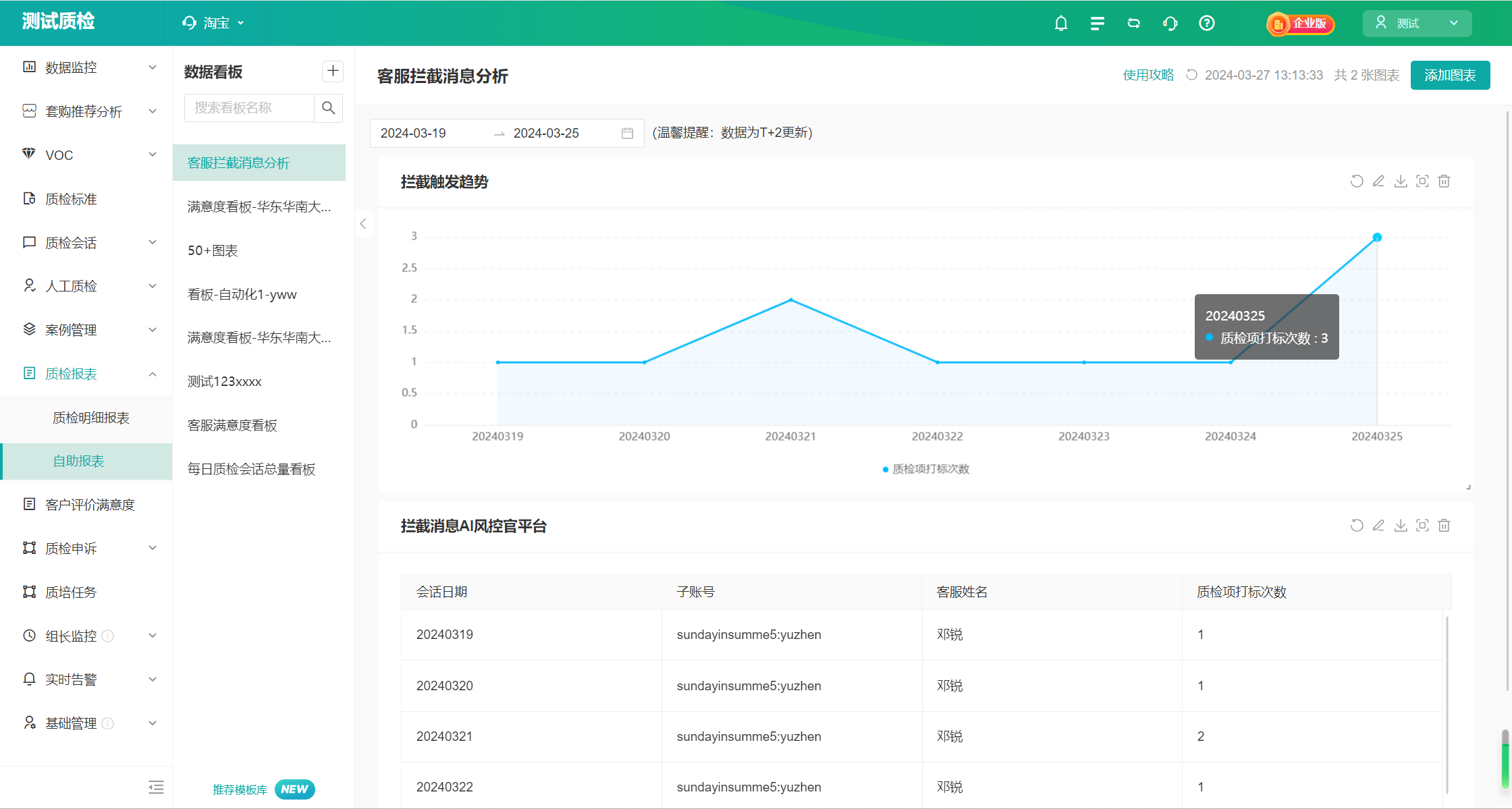This screenshot has width=1512, height=809.
Task: Edit the 拦截消息AI风控官平台 table
Action: point(1379,526)
